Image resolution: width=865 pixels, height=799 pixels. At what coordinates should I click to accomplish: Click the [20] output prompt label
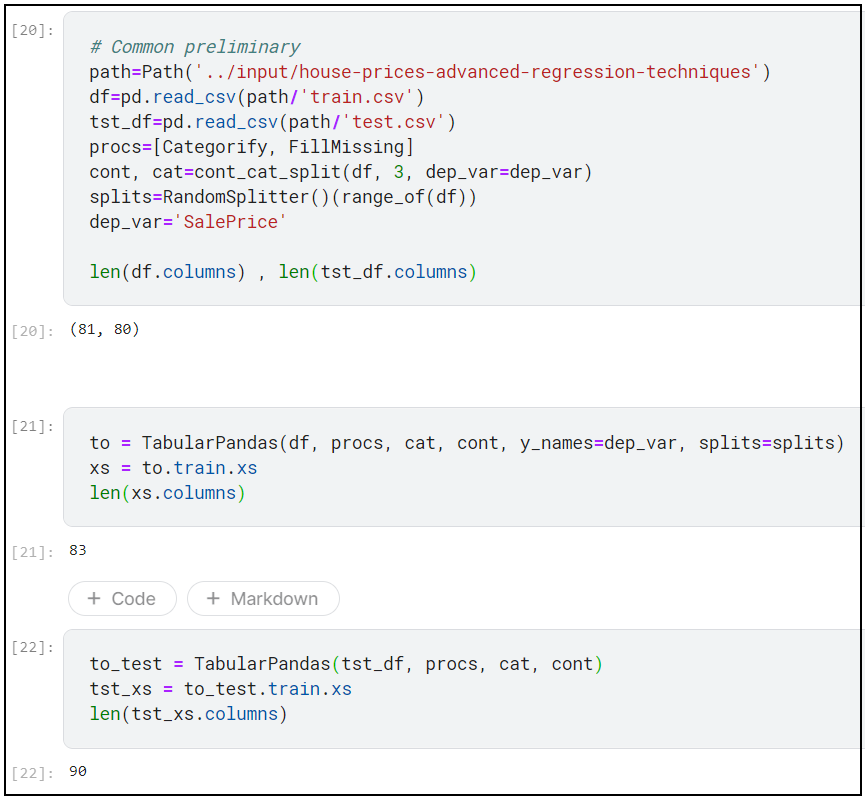33,331
